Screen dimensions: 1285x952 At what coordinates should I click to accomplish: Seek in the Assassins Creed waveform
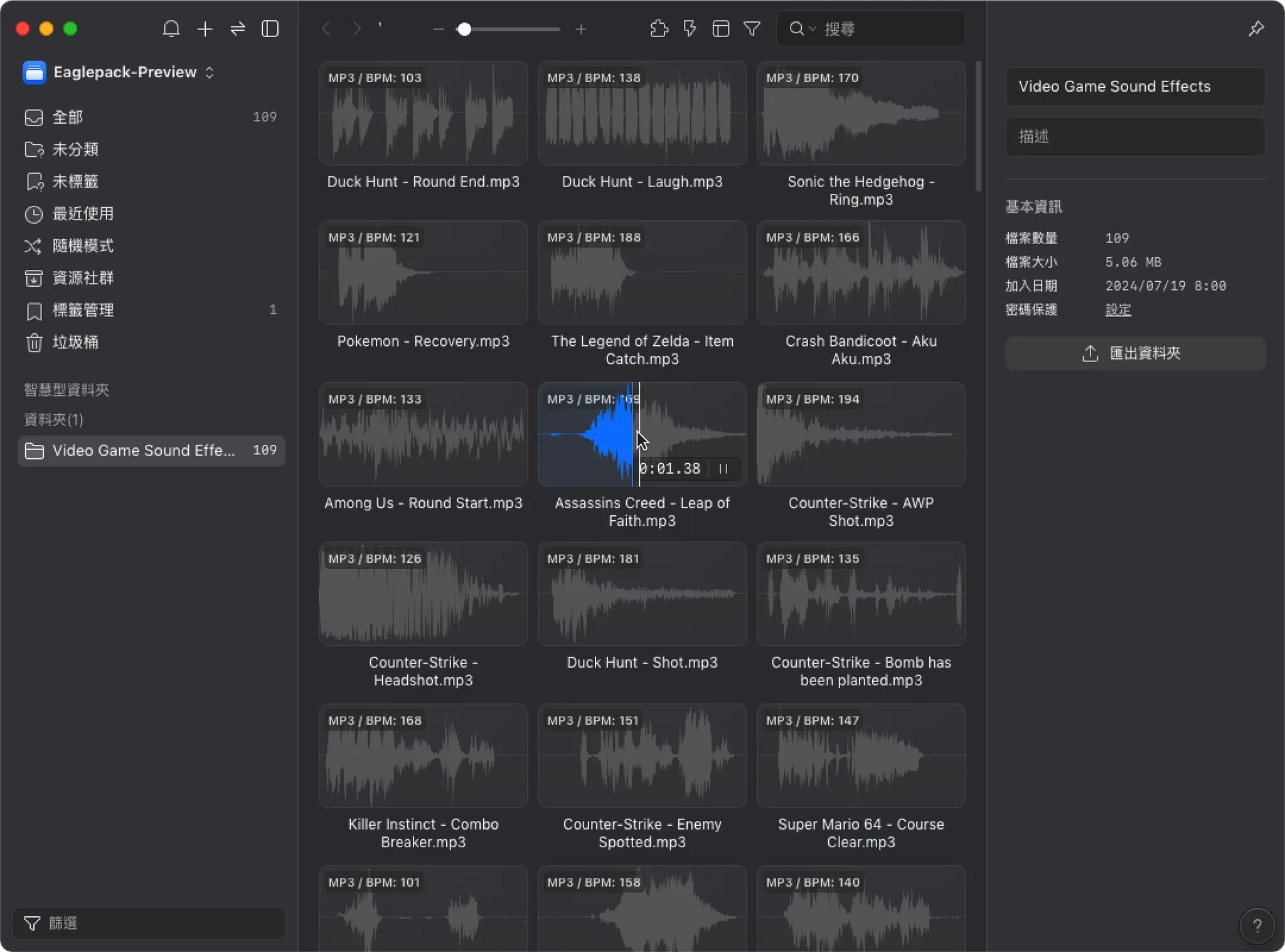coord(642,434)
